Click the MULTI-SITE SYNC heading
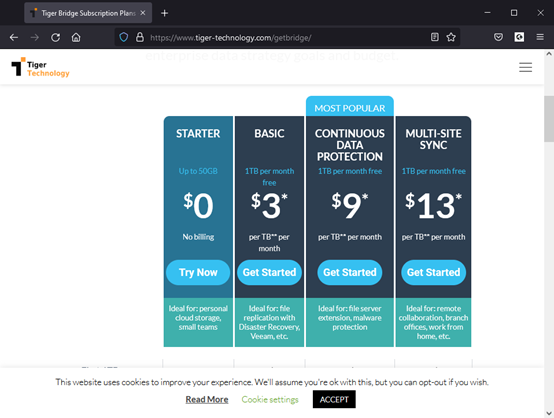554x418 pixels. coord(434,139)
